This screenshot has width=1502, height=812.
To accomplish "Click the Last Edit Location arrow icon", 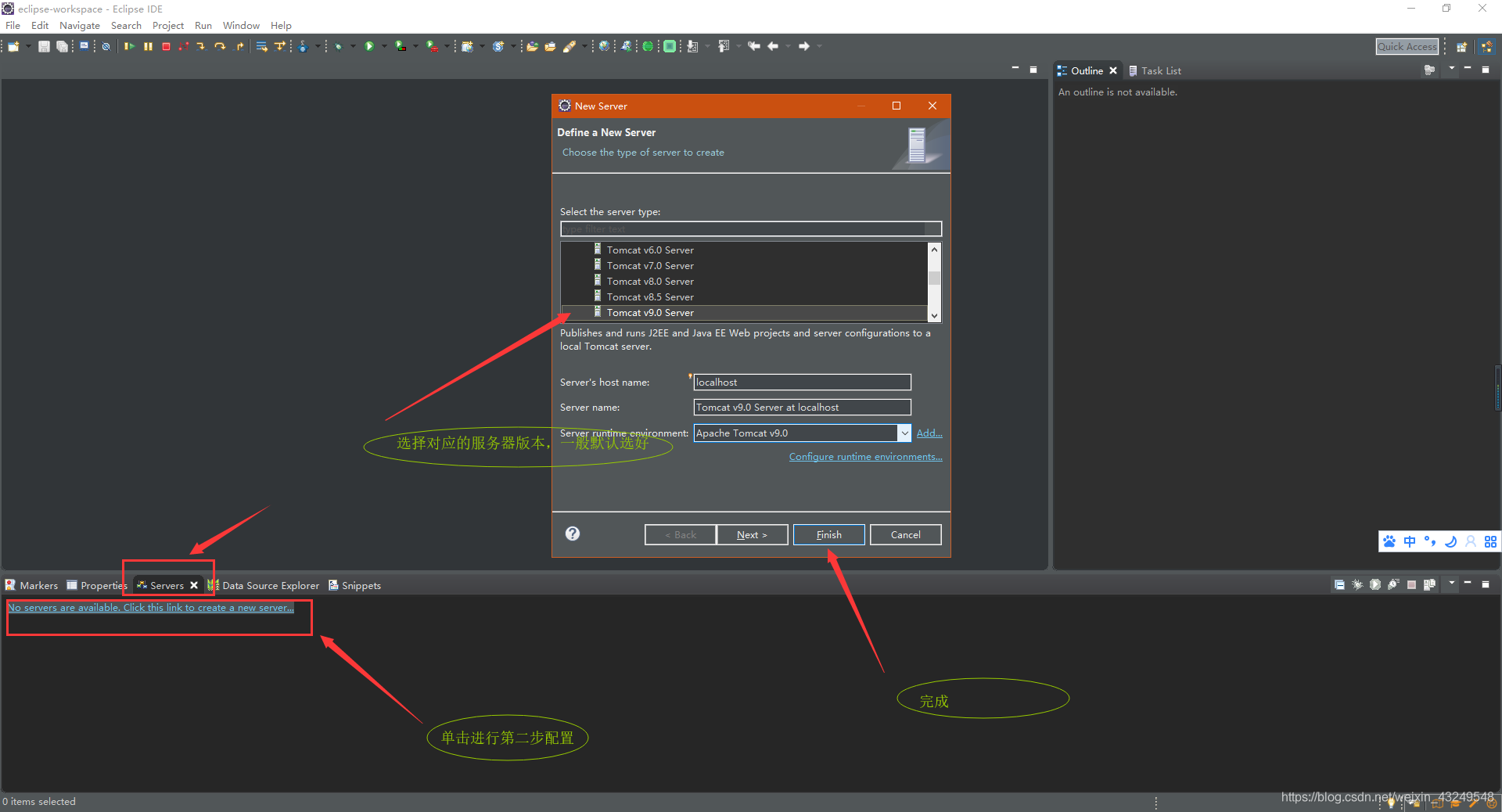I will 753,46.
